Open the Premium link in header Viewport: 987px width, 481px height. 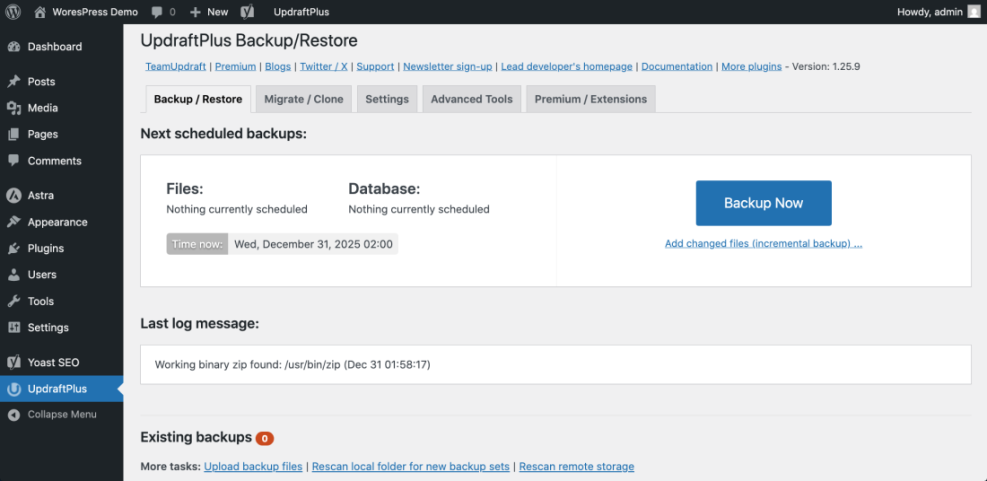(x=235, y=66)
